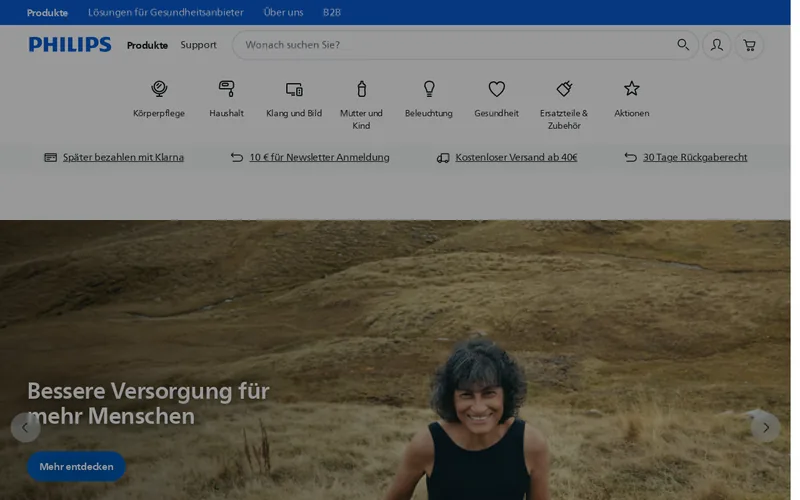Select the Aktionen star icon

point(632,89)
